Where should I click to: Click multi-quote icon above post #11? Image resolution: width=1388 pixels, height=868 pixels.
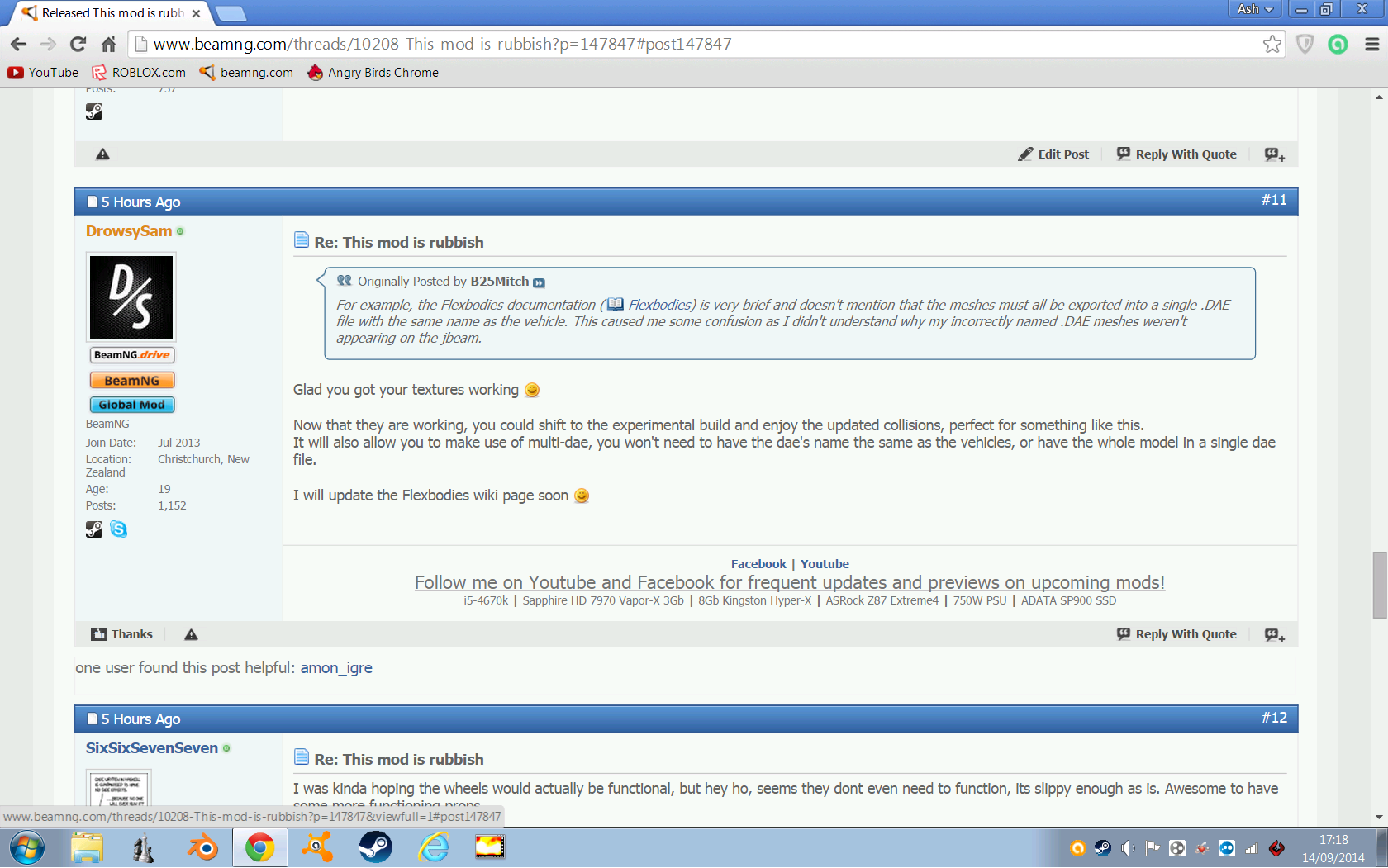[x=1275, y=154]
